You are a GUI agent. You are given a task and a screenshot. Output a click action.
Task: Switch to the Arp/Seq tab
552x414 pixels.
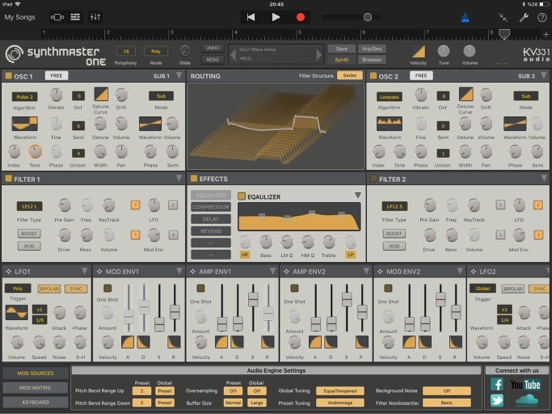(372, 49)
